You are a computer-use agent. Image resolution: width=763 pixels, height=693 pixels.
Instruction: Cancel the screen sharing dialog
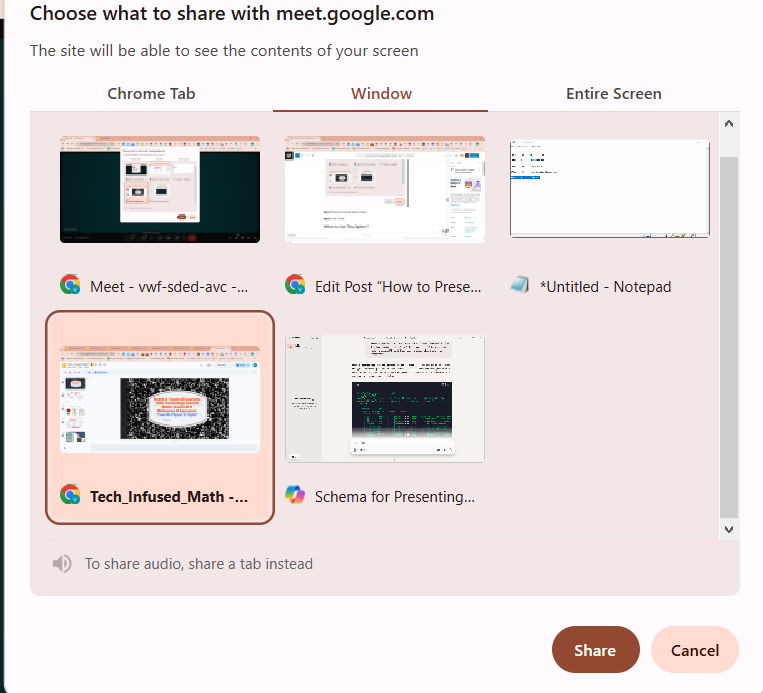click(694, 650)
